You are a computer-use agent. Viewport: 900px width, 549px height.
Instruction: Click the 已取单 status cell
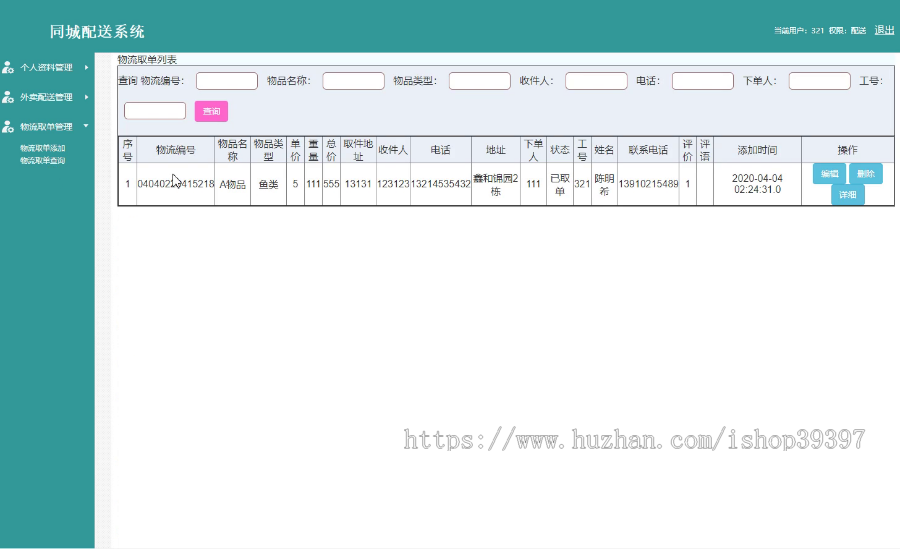click(560, 184)
